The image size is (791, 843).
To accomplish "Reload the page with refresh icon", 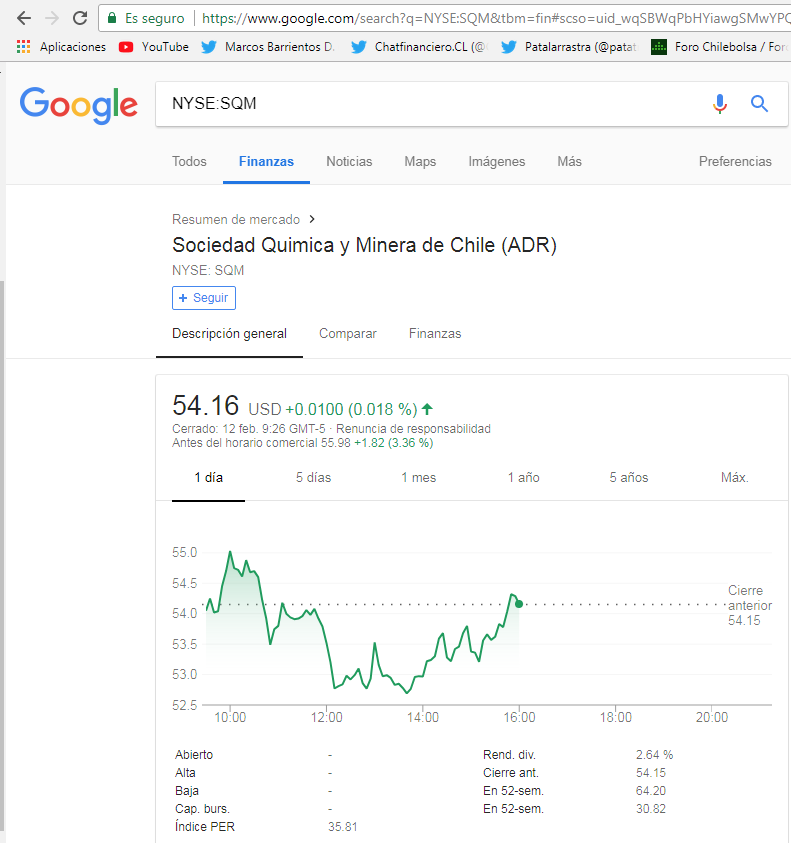I will (80, 18).
